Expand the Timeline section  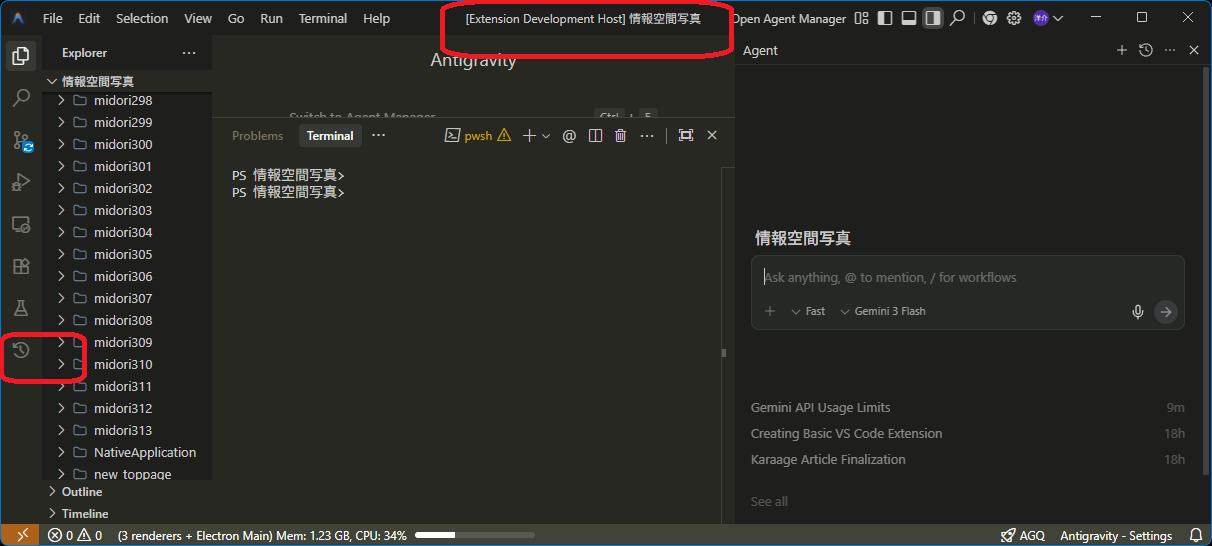[x=126, y=513]
